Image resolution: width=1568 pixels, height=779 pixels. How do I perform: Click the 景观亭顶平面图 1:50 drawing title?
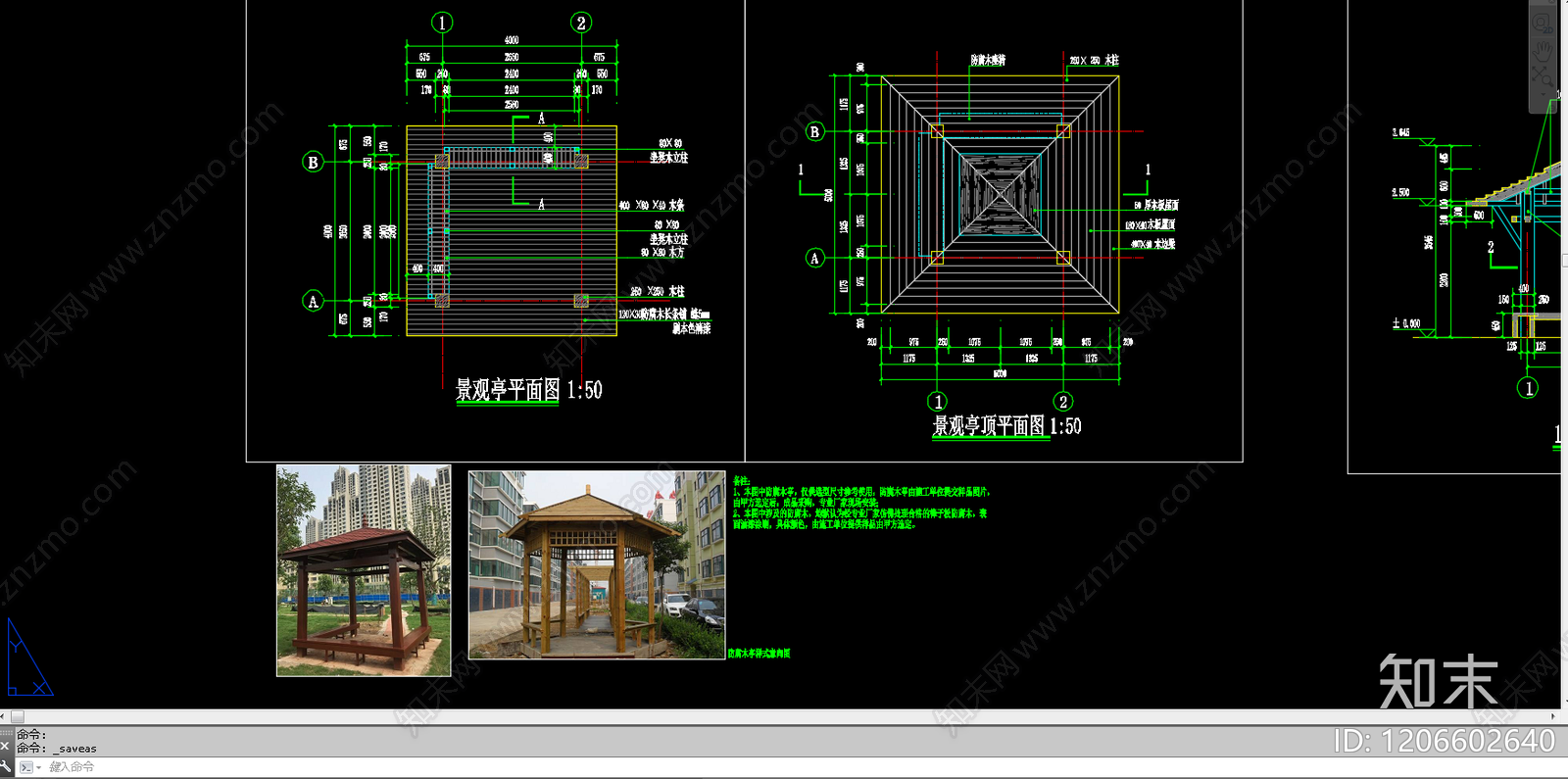pos(1006,426)
